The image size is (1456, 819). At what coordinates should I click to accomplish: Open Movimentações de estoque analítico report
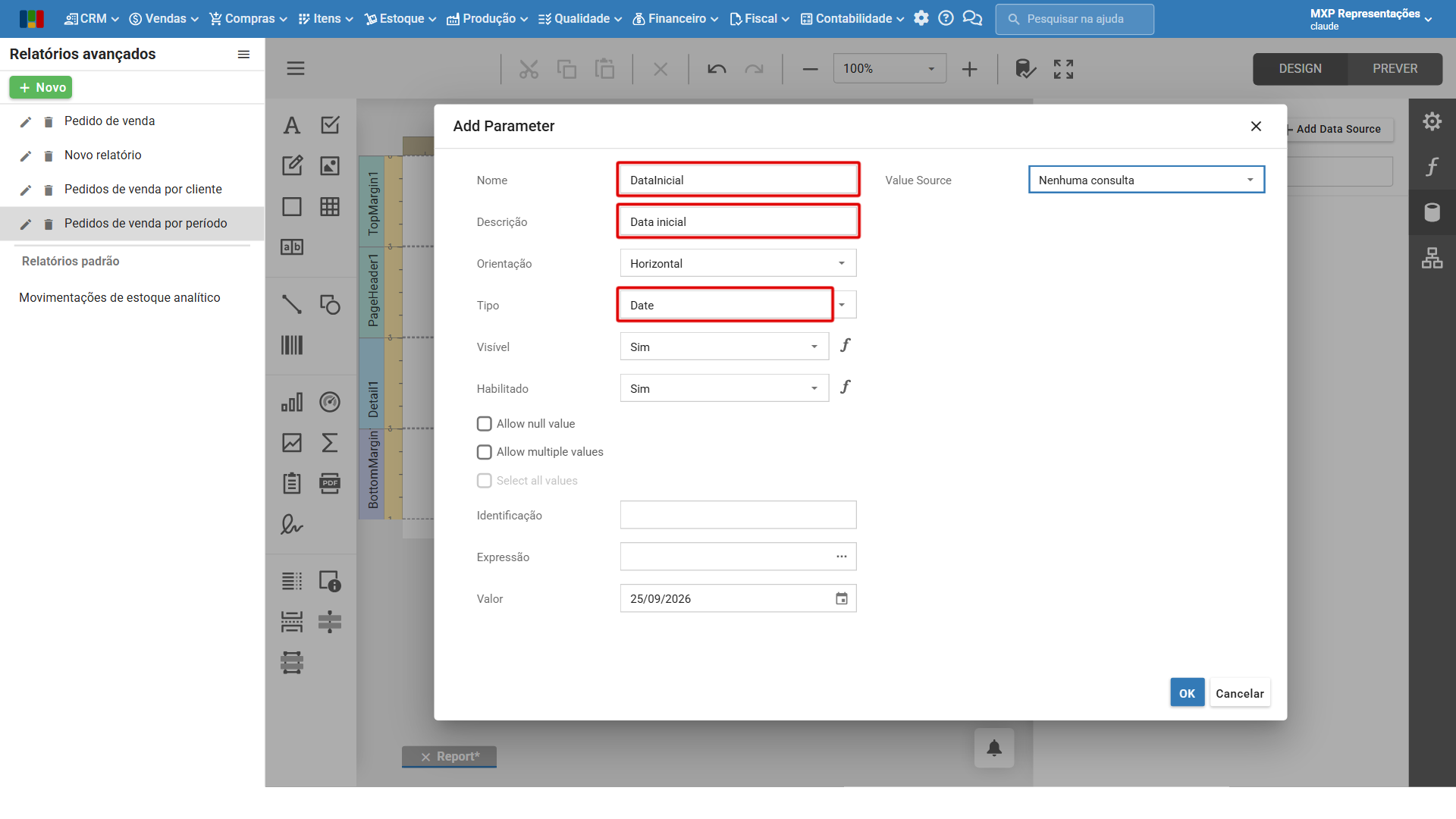[x=120, y=297]
